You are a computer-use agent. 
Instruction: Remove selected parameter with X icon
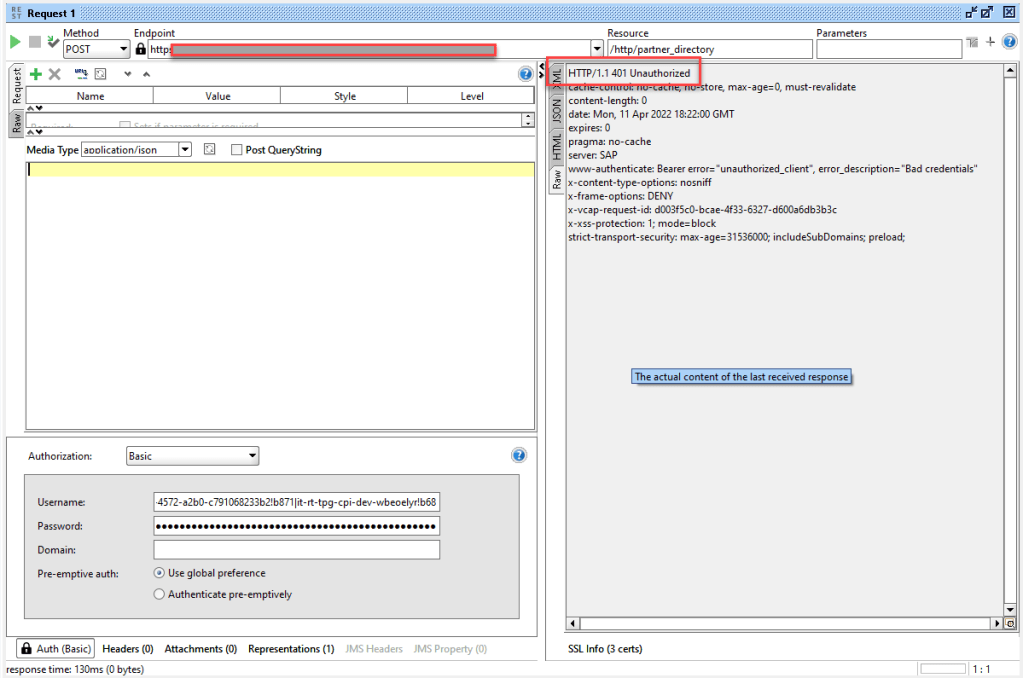click(x=55, y=74)
